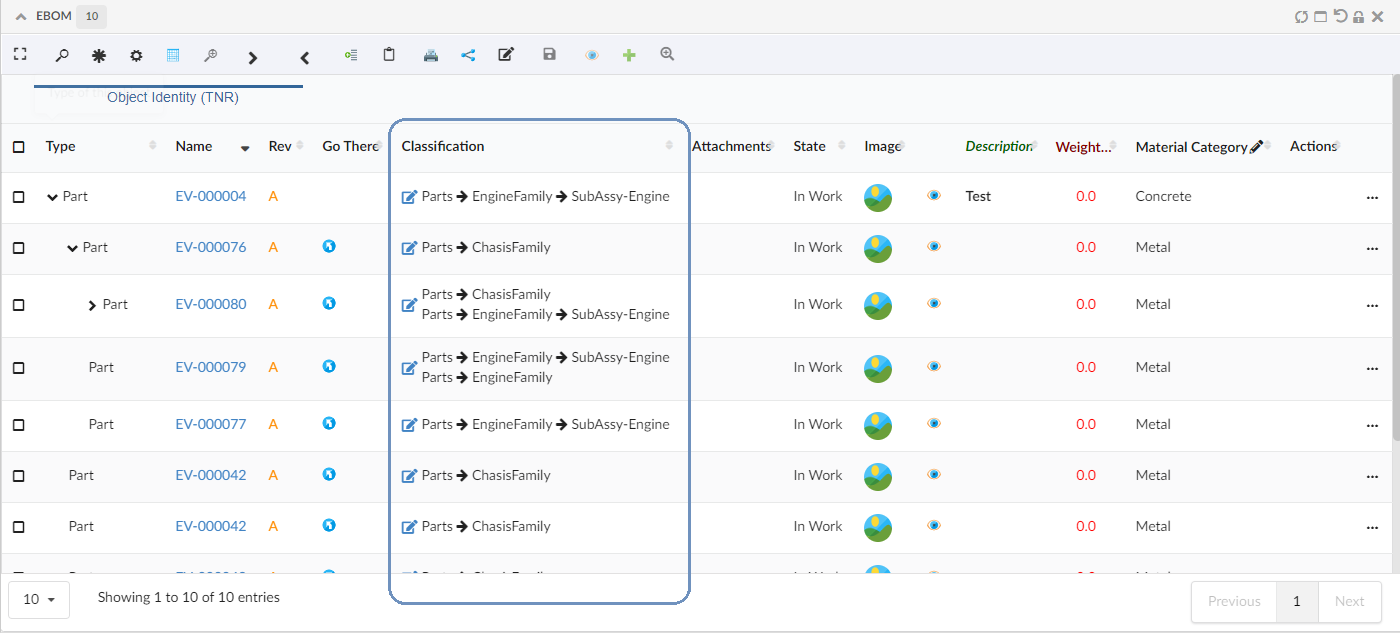Click the print icon in the toolbar

click(x=431, y=56)
